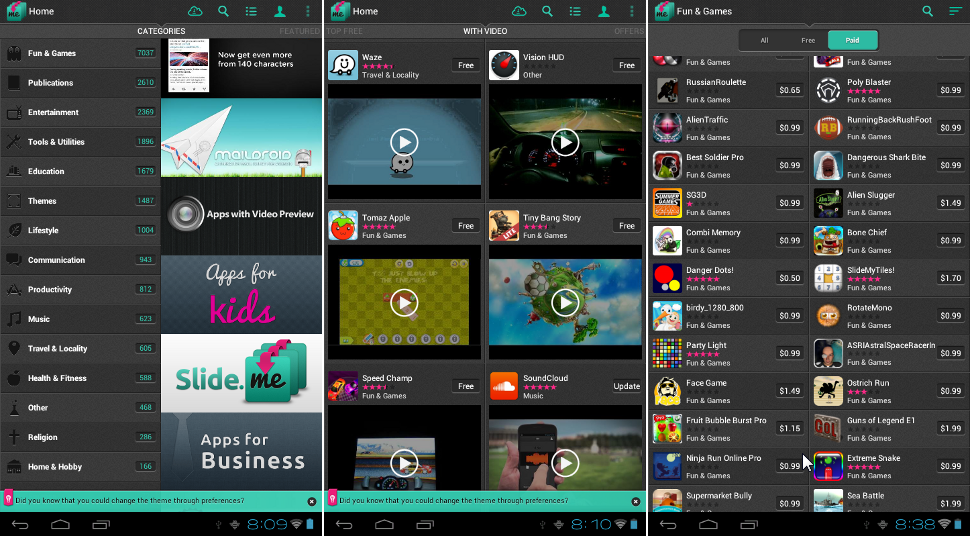Image resolution: width=970 pixels, height=536 pixels.
Task: Open the Poly Blaster app icon
Action: click(x=828, y=90)
